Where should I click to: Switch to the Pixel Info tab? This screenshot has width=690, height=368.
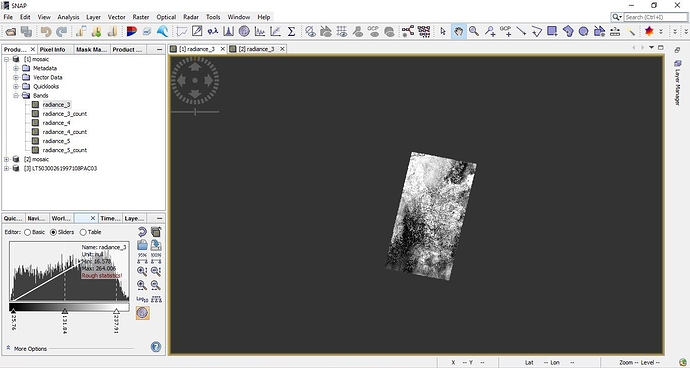coord(52,49)
